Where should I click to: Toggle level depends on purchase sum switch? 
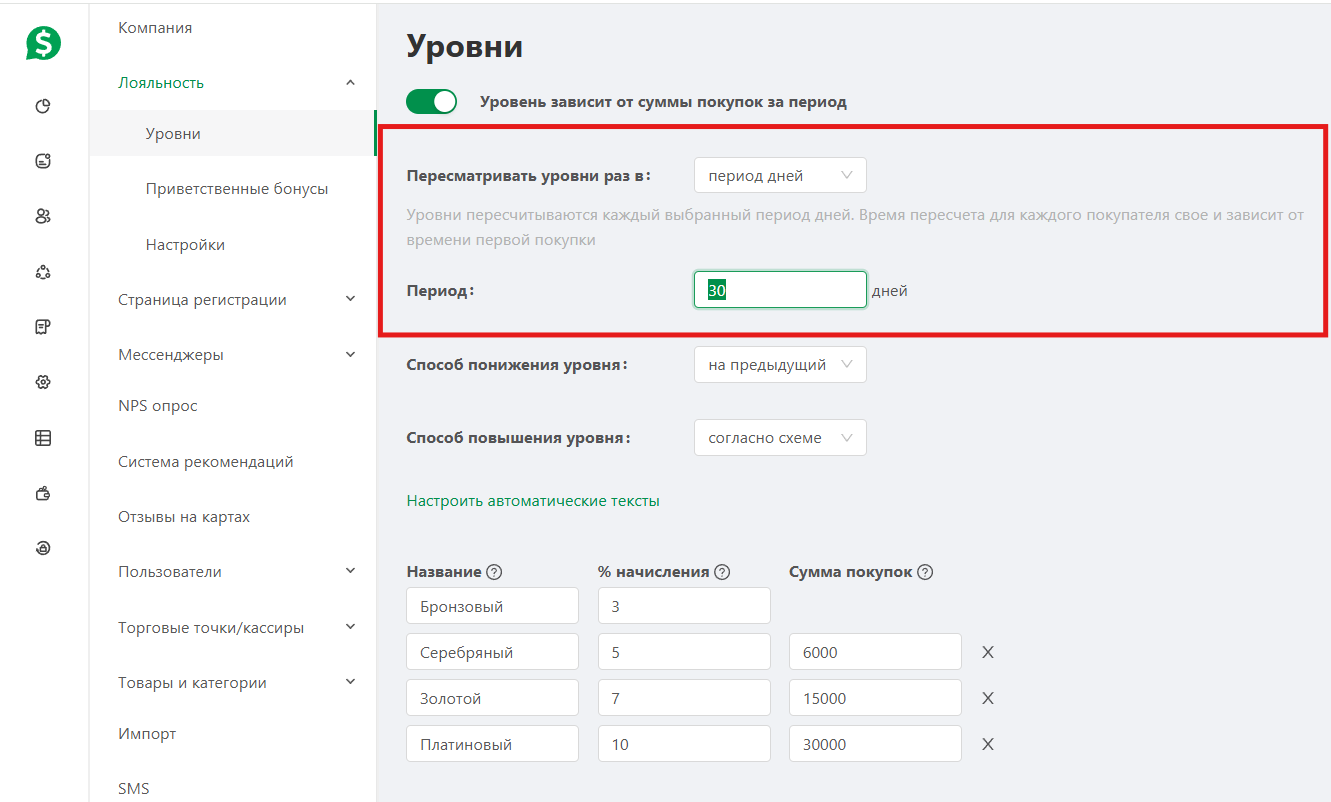click(431, 101)
